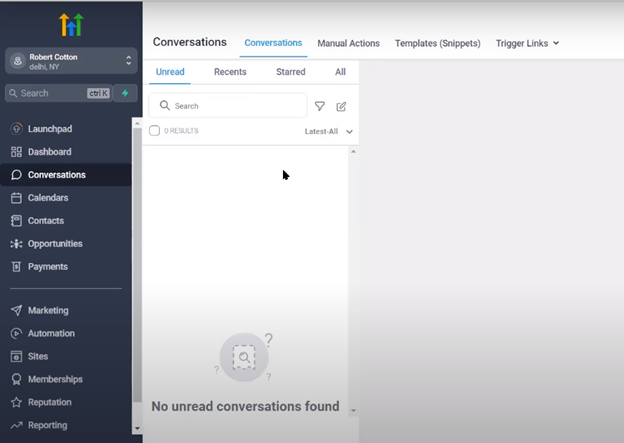Click the Opportunities network icon

(x=16, y=244)
